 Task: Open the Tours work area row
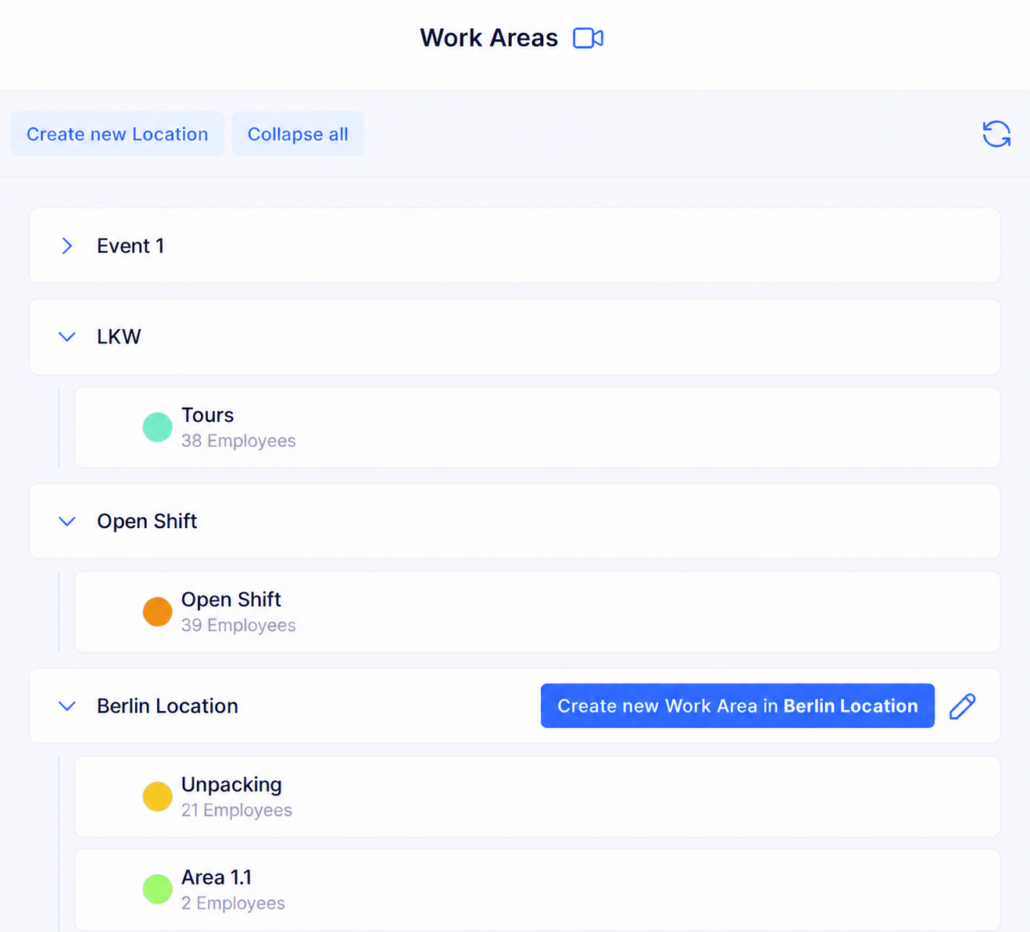coord(537,428)
